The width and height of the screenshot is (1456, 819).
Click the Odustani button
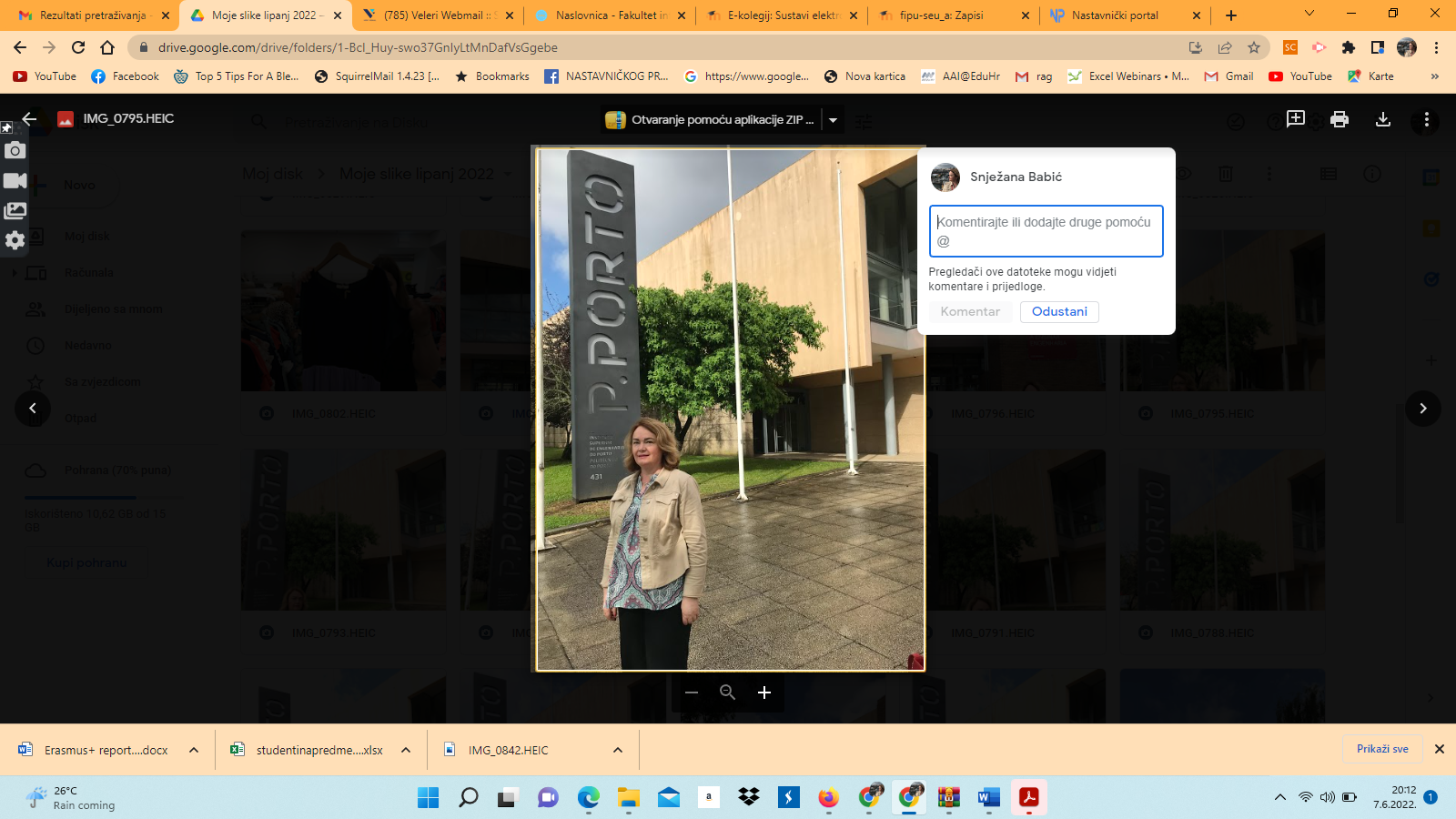1059,311
